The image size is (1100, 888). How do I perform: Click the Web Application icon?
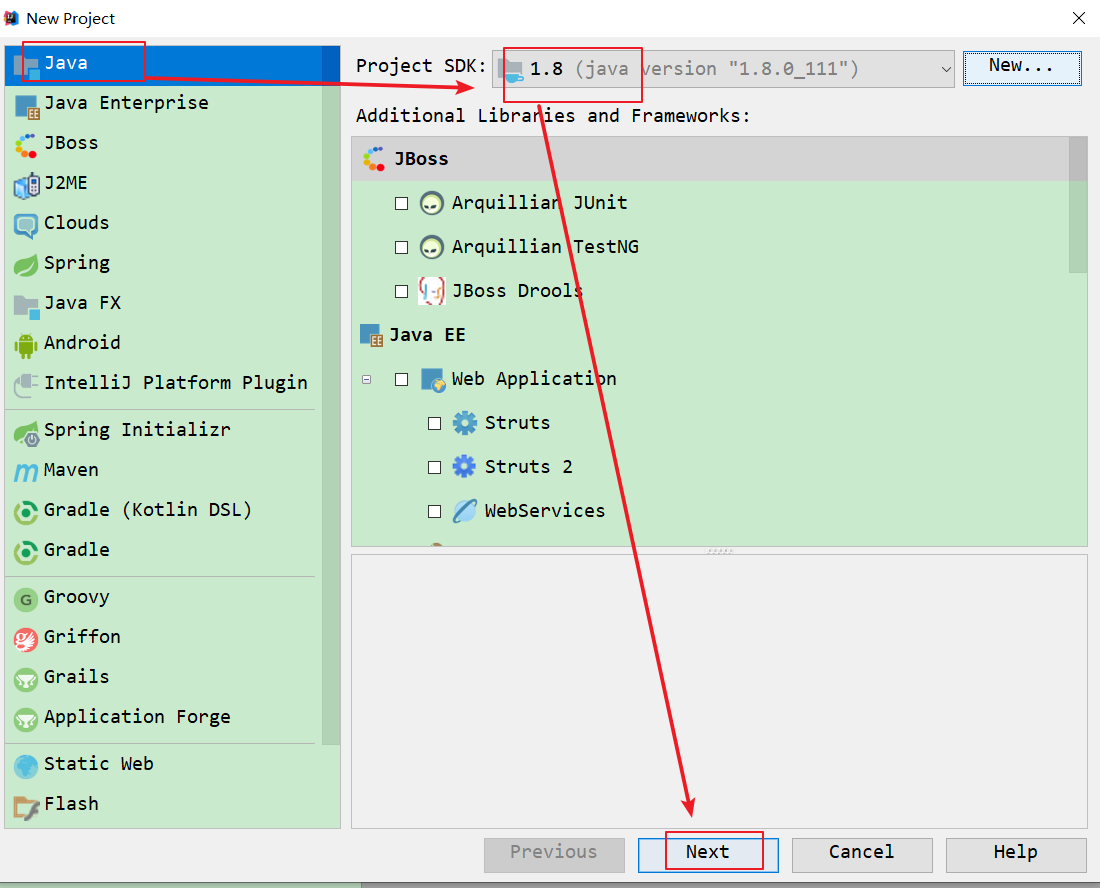433,380
